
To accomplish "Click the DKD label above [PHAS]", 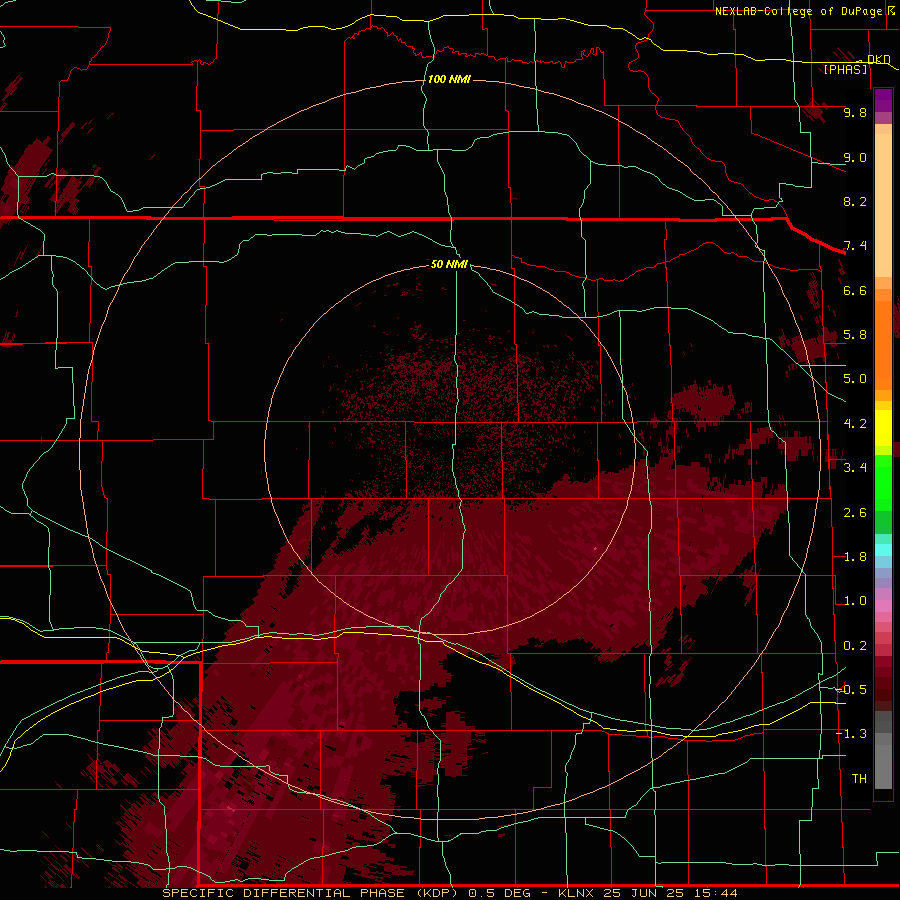I will pyautogui.click(x=879, y=59).
